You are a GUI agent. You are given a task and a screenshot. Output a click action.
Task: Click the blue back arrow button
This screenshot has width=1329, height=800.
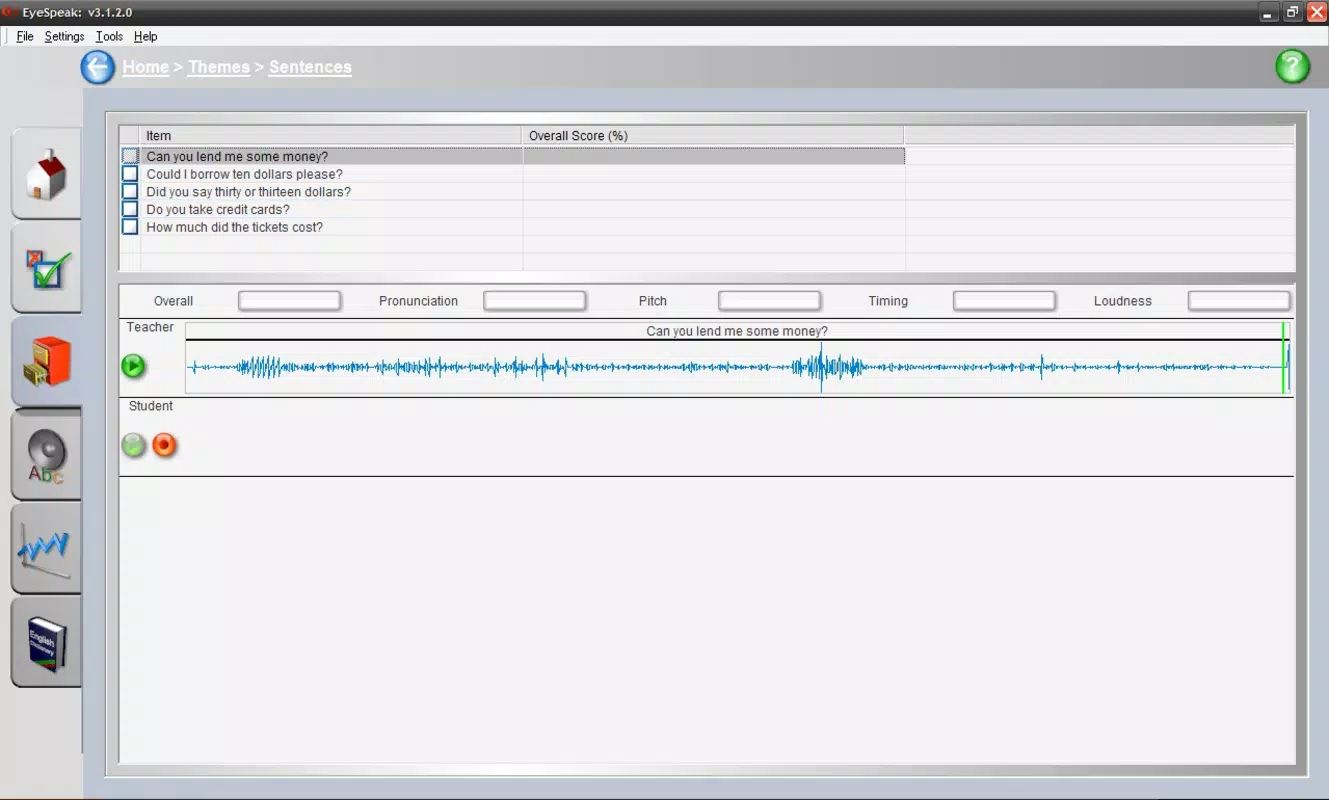click(97, 68)
